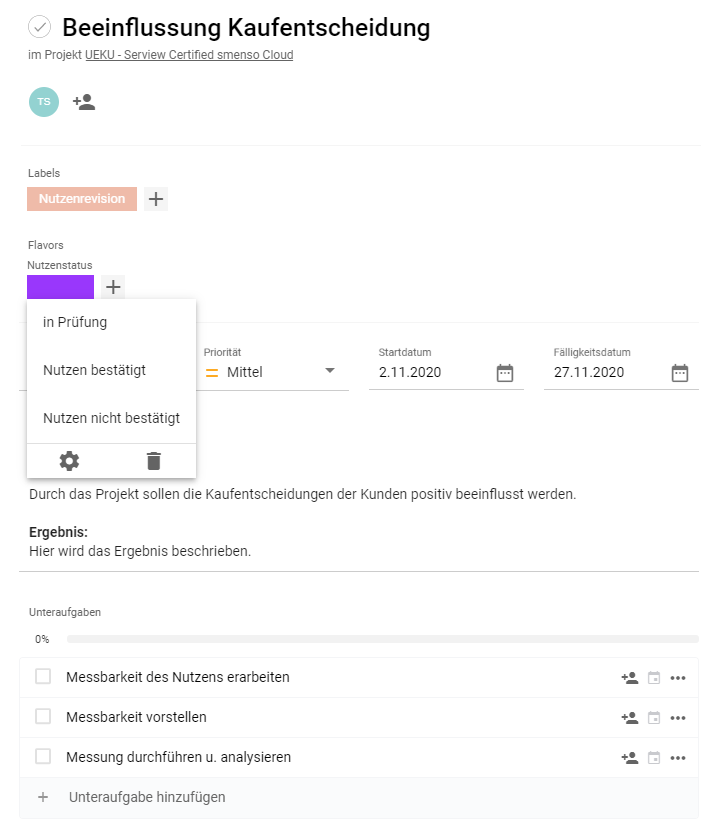Set due date for 'Messbarkeit vorstellen' subtask
This screenshot has height=834, width=715.
654,718
